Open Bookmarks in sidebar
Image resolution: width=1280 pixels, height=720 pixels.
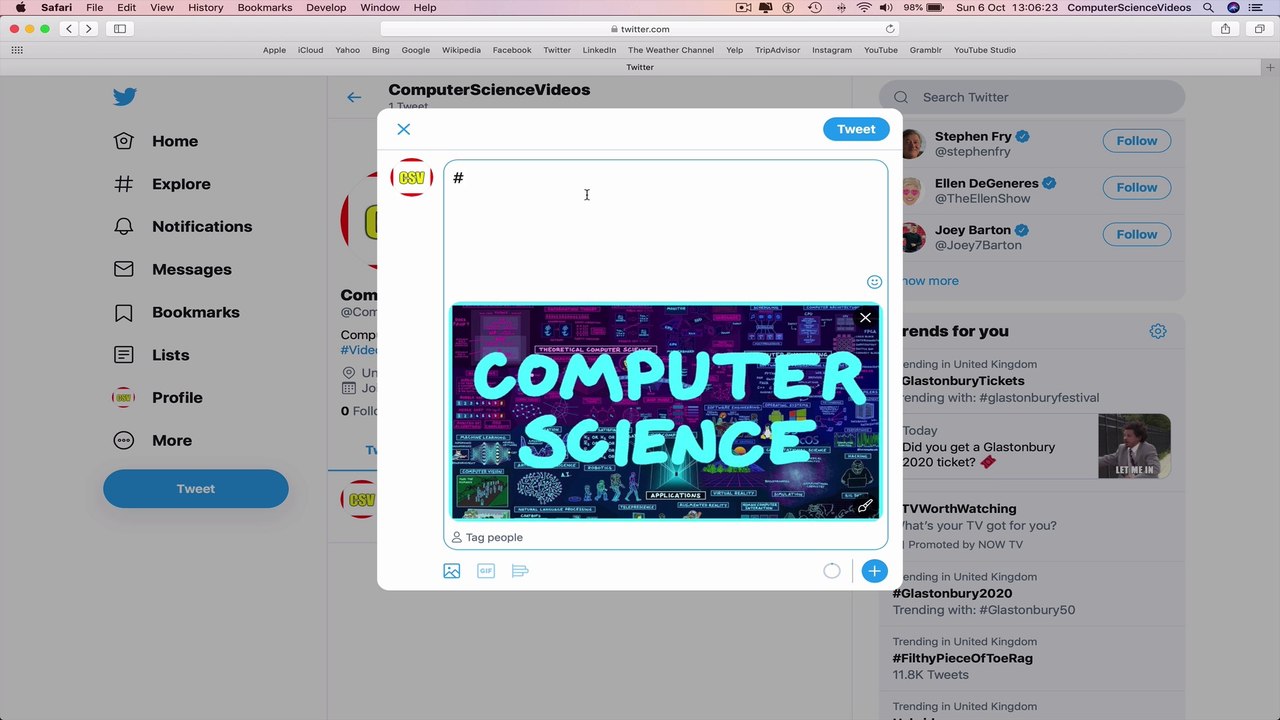[x=176, y=312]
